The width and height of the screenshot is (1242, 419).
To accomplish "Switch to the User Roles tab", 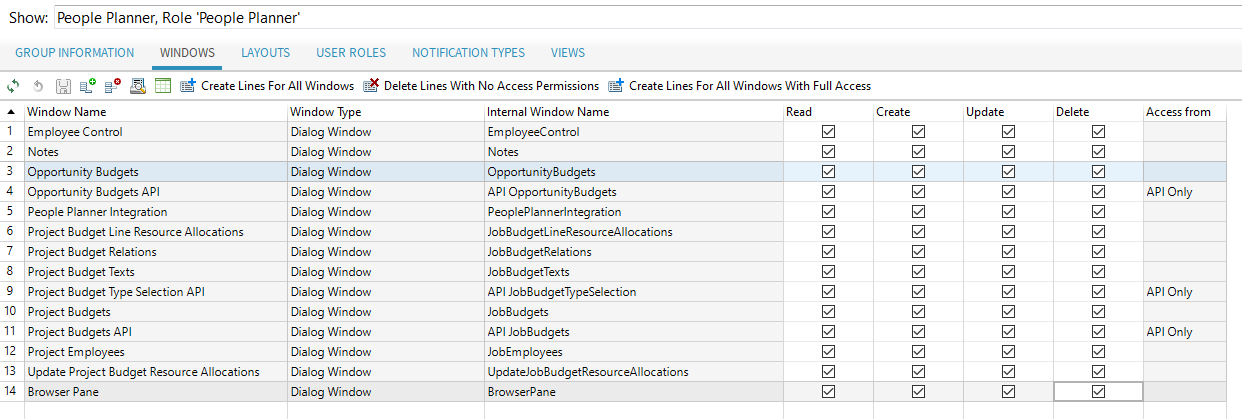I will (351, 53).
